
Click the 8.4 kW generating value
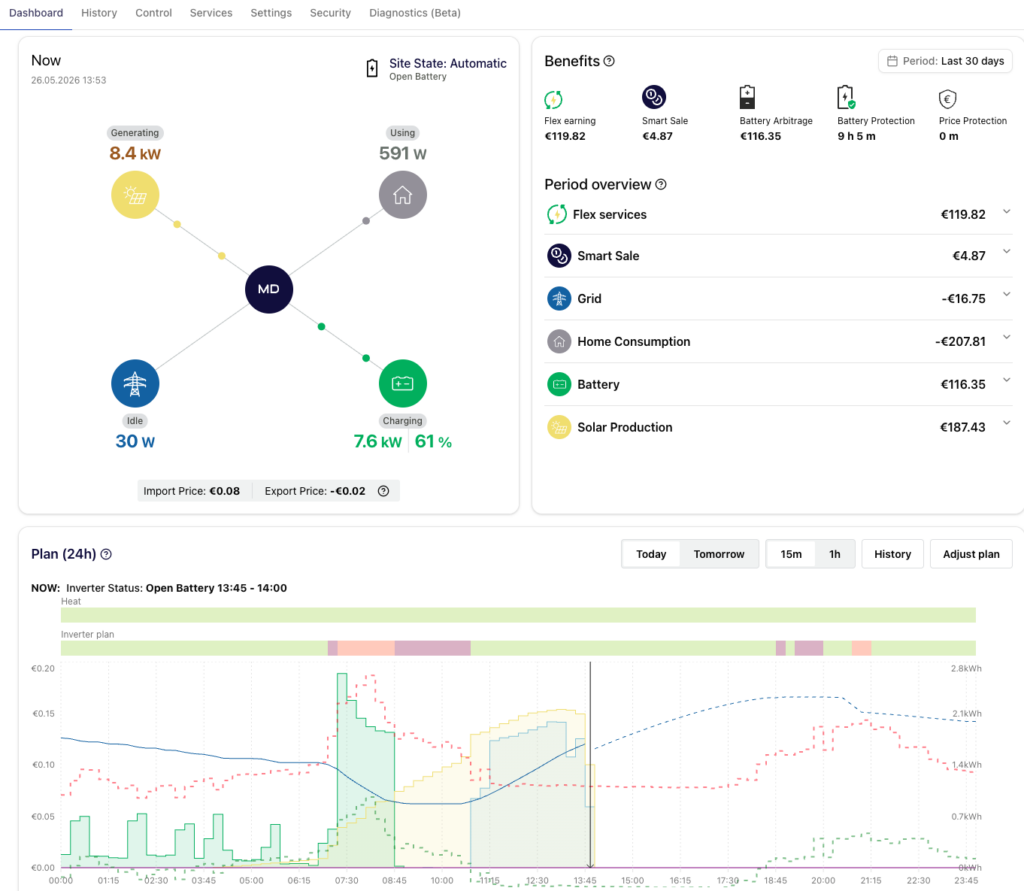click(x=135, y=154)
